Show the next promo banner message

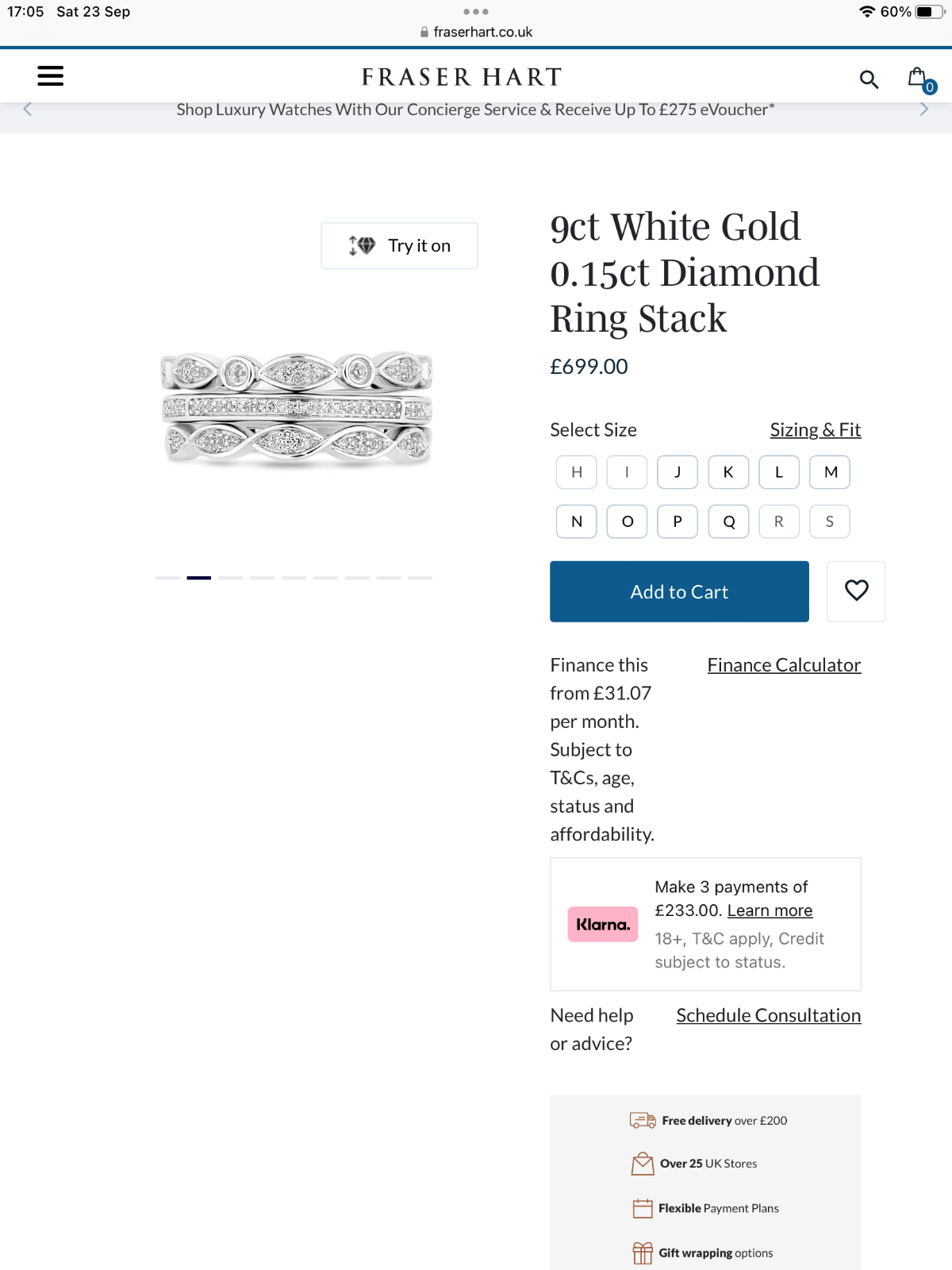(x=923, y=110)
